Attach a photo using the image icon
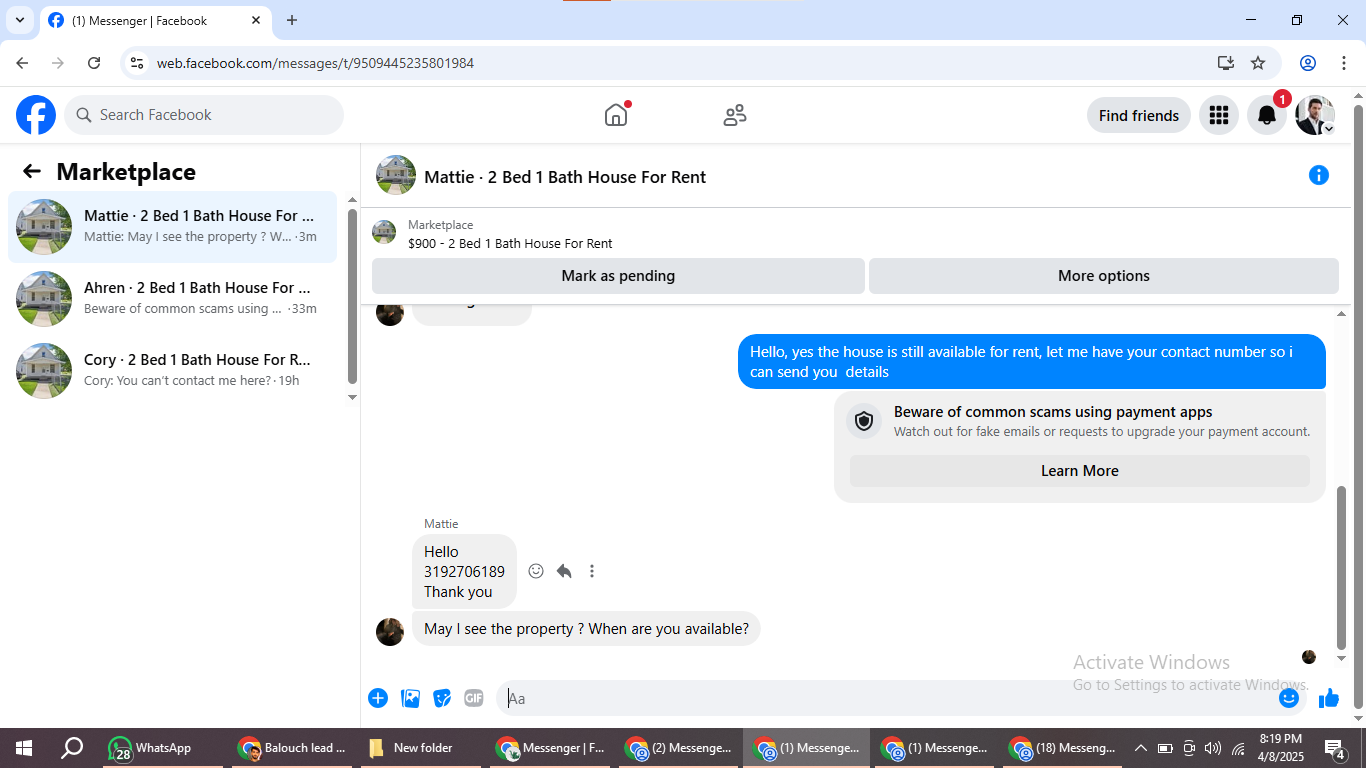The image size is (1366, 768). click(410, 698)
